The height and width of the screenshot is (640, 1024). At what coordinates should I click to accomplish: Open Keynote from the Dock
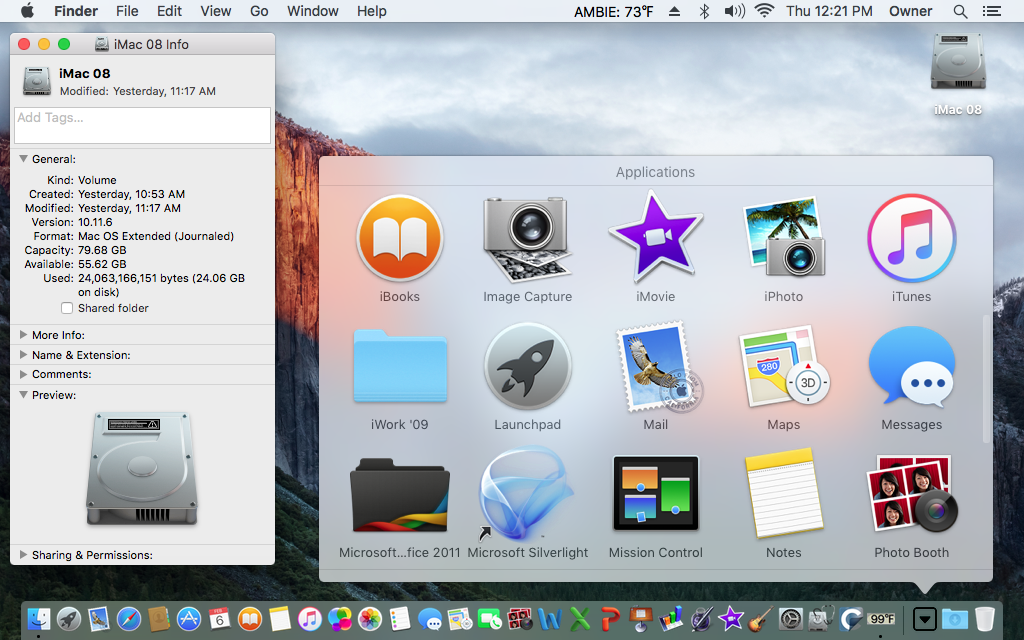pyautogui.click(x=640, y=618)
